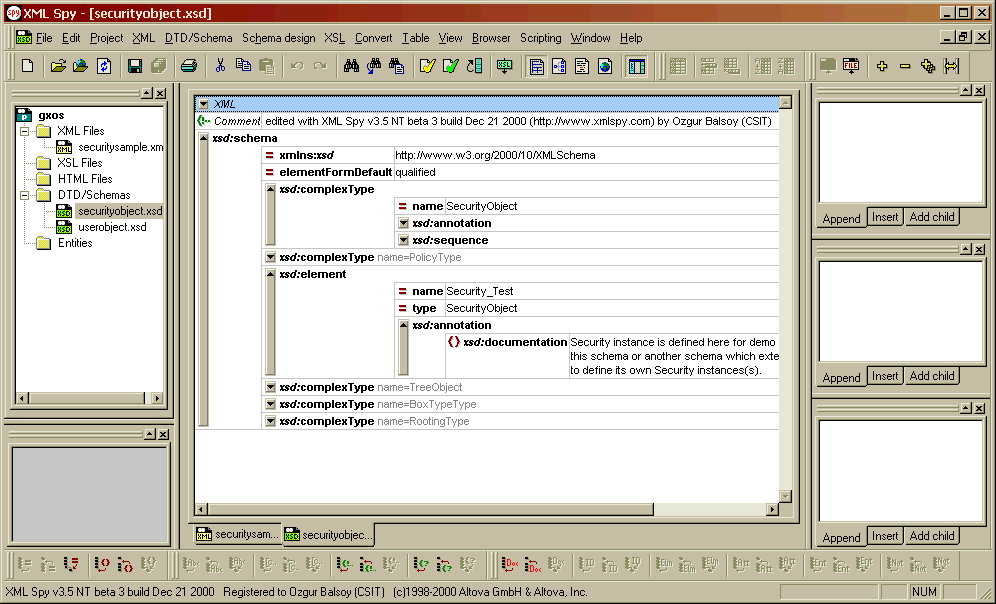996x604 pixels.
Task: Click the name value SecurityObject cell
Action: [x=611, y=206]
